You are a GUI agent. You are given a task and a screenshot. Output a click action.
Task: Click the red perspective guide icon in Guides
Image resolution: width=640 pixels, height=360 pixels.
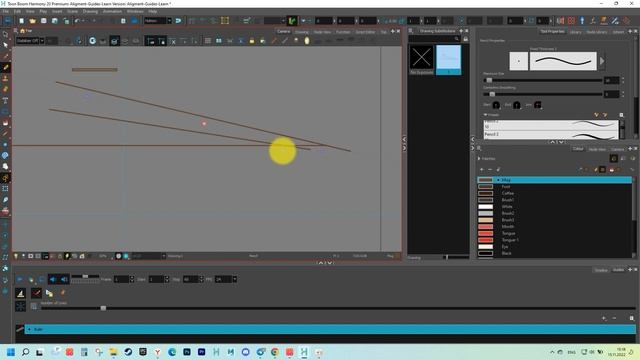36,293
